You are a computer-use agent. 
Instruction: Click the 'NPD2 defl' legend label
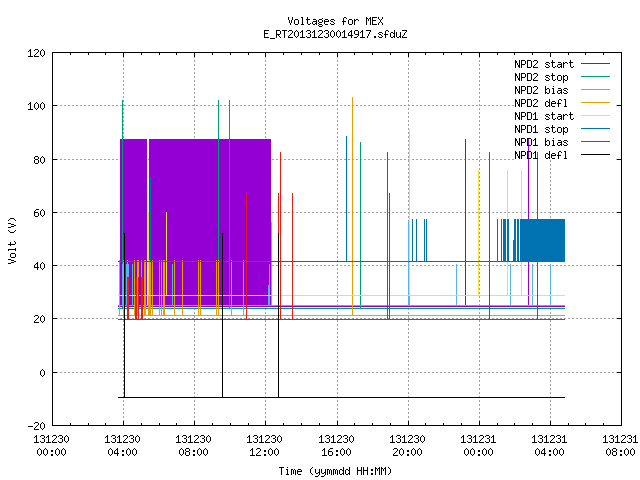tap(541, 103)
